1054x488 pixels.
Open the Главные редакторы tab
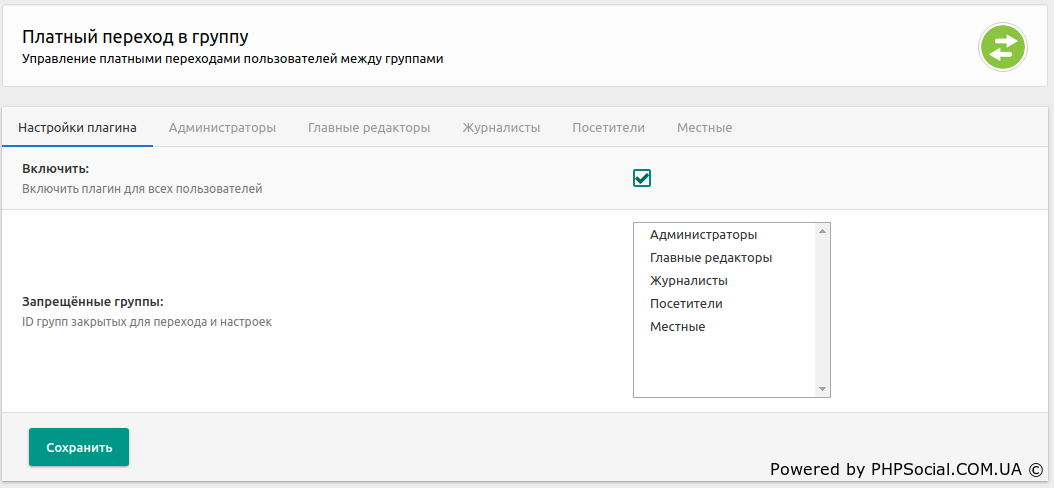pos(369,128)
